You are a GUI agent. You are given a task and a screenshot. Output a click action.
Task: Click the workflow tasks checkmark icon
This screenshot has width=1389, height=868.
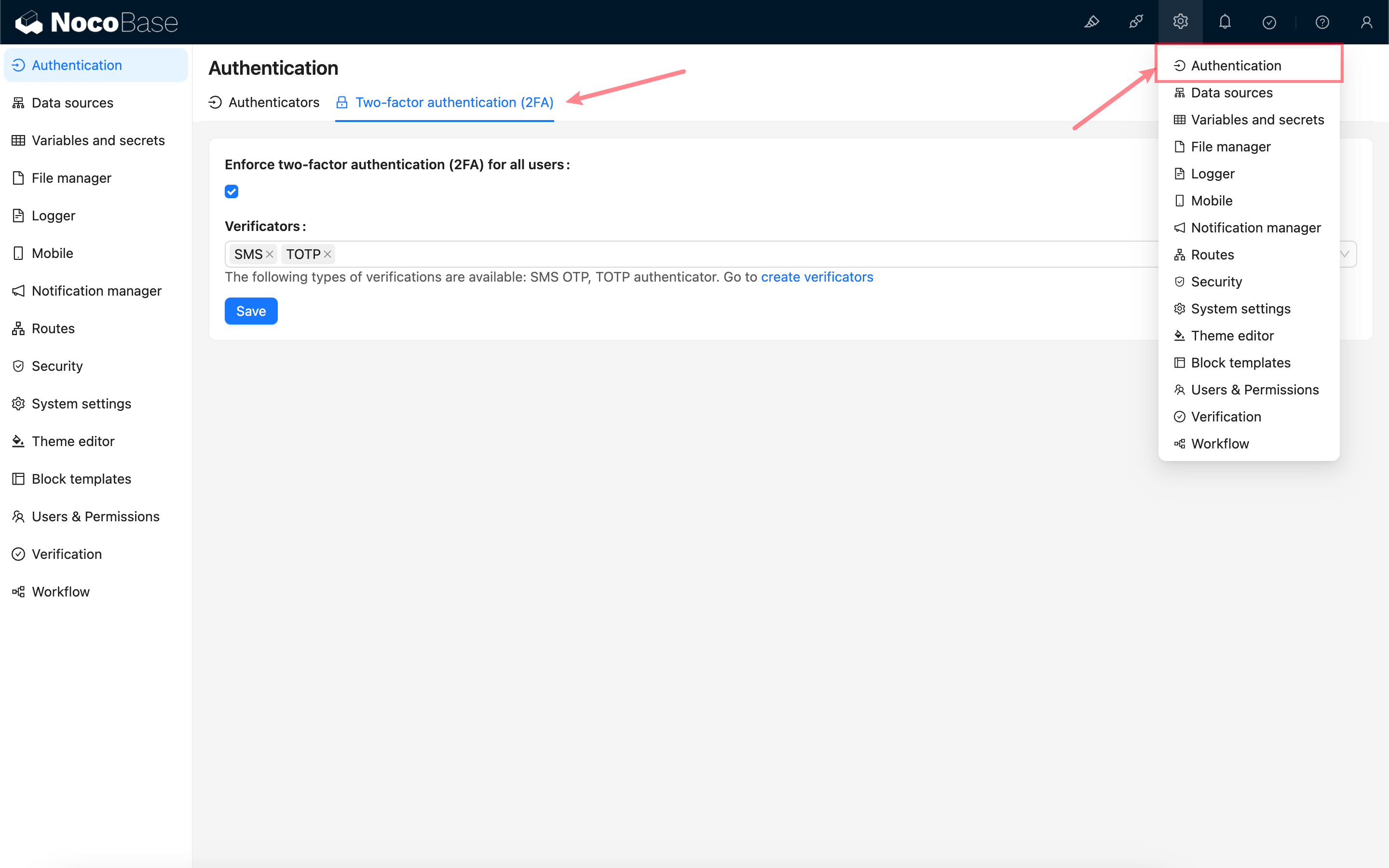coord(1269,22)
